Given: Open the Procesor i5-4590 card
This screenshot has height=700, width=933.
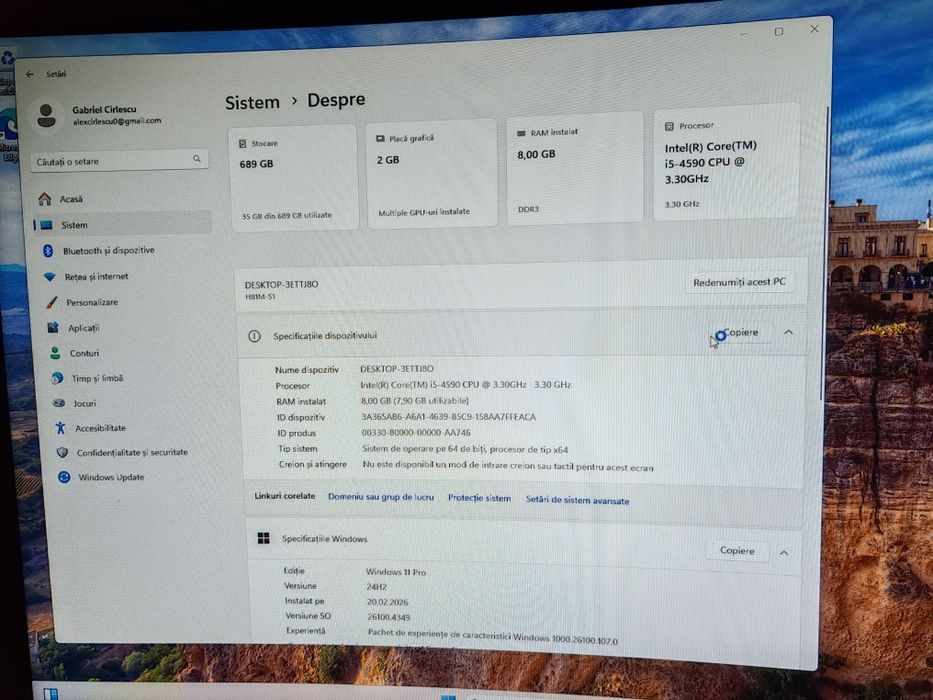Looking at the screenshot, I should point(726,163).
